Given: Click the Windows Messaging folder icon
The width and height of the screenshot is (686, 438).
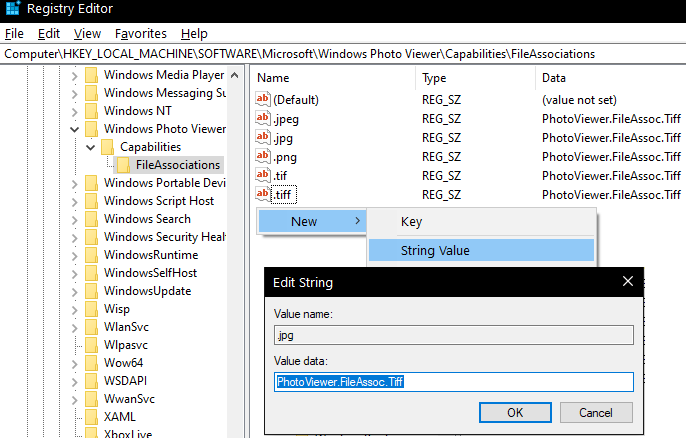Looking at the screenshot, I should (91, 93).
